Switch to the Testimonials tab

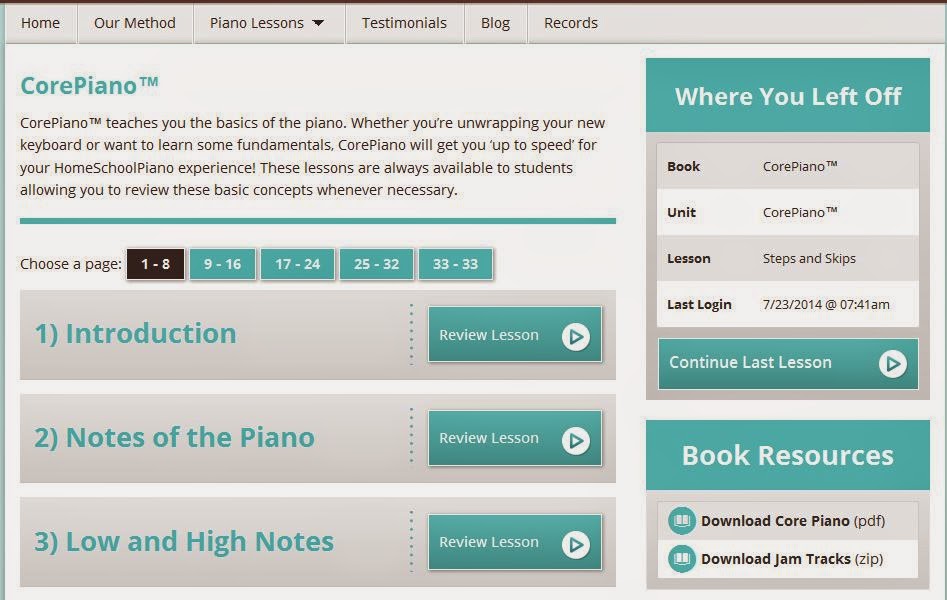(x=404, y=21)
